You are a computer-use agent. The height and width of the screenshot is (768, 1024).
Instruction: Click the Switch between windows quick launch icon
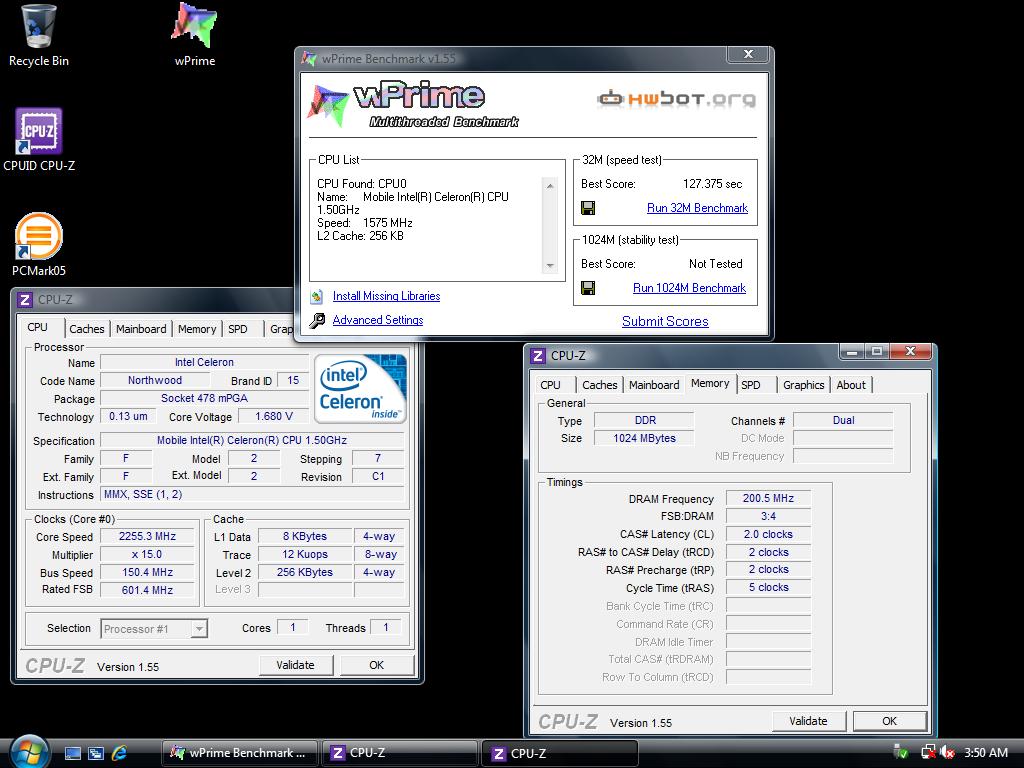(x=95, y=753)
